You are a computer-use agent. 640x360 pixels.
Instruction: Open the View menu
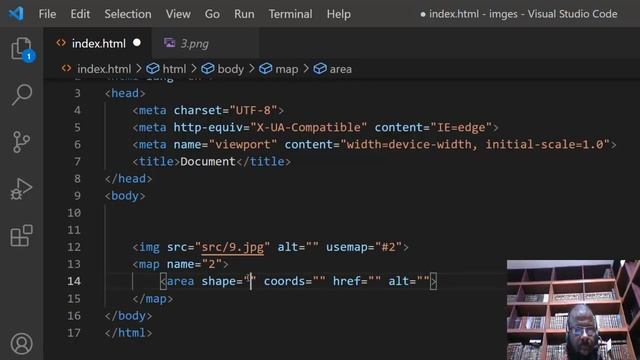[x=178, y=14]
